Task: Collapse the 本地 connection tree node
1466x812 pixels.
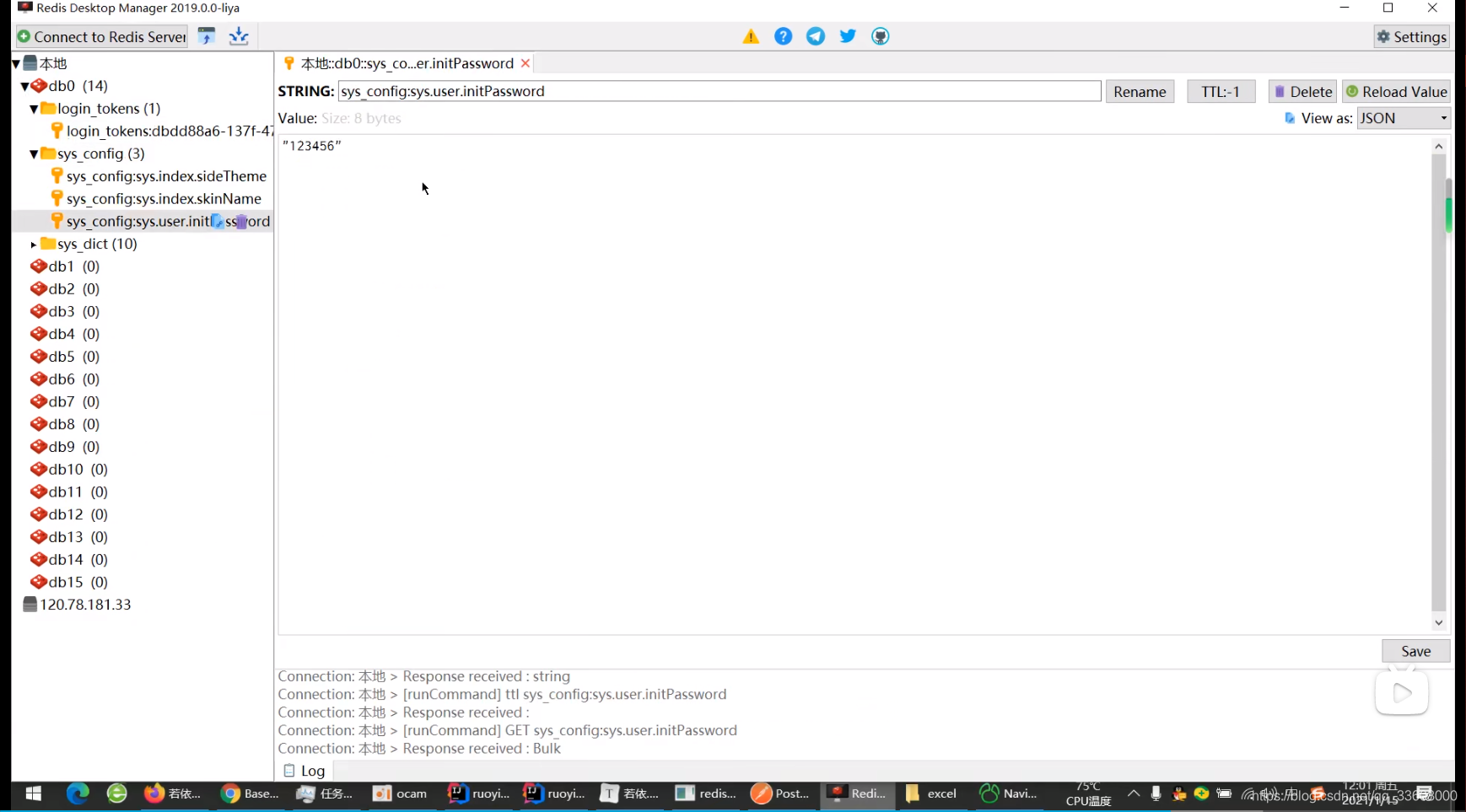Action: [x=16, y=63]
